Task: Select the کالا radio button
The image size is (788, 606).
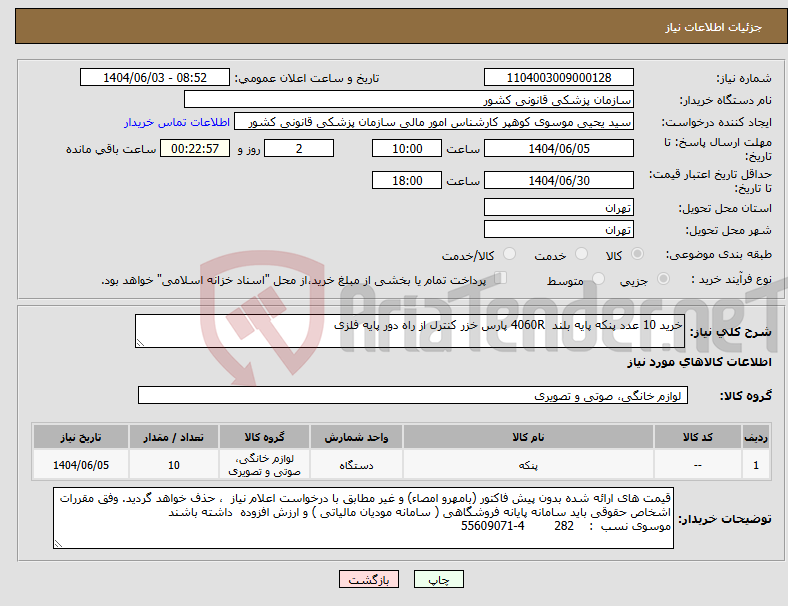Action: (x=637, y=254)
